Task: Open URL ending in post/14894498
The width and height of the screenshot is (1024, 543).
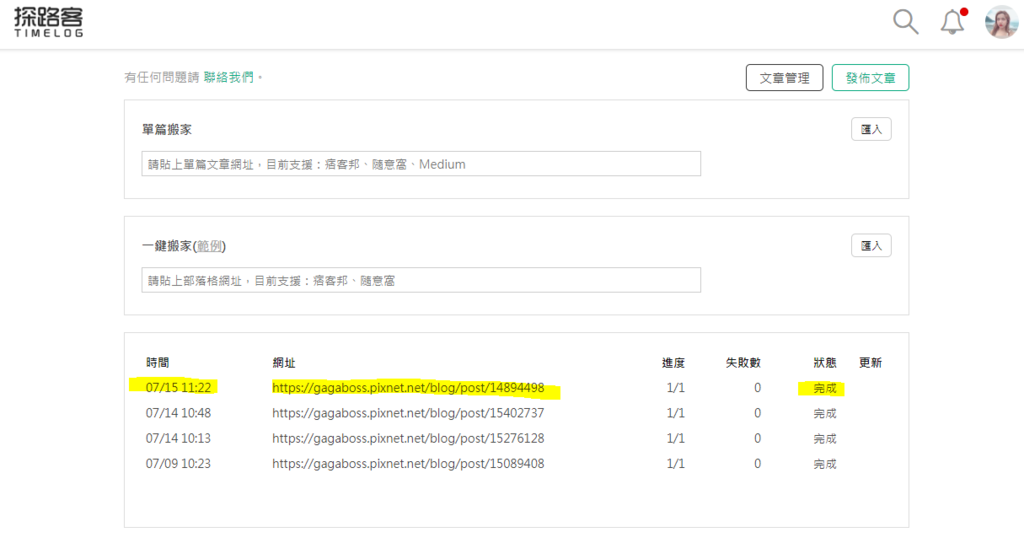Action: (408, 387)
